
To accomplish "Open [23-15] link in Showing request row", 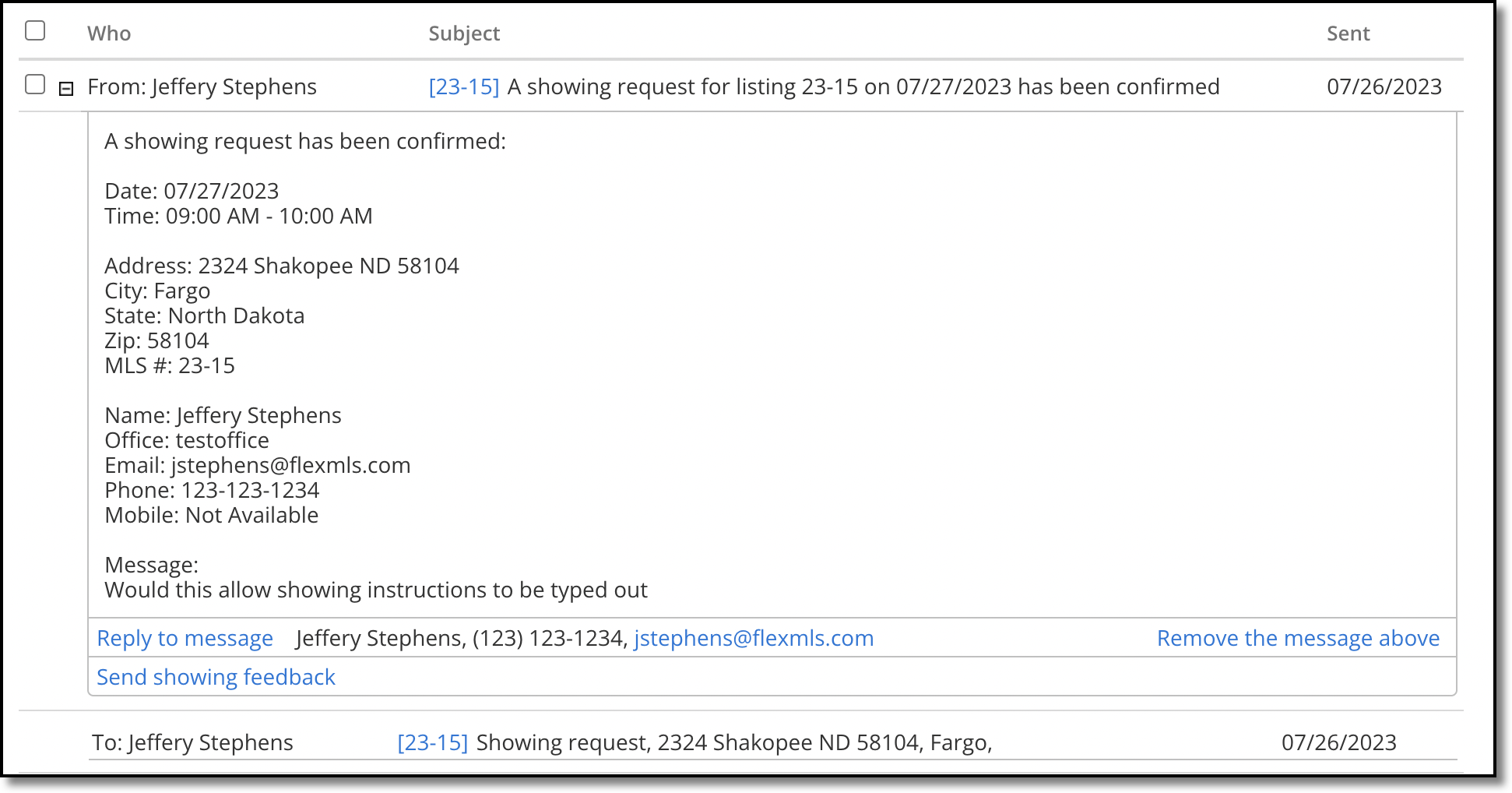I will tap(433, 742).
